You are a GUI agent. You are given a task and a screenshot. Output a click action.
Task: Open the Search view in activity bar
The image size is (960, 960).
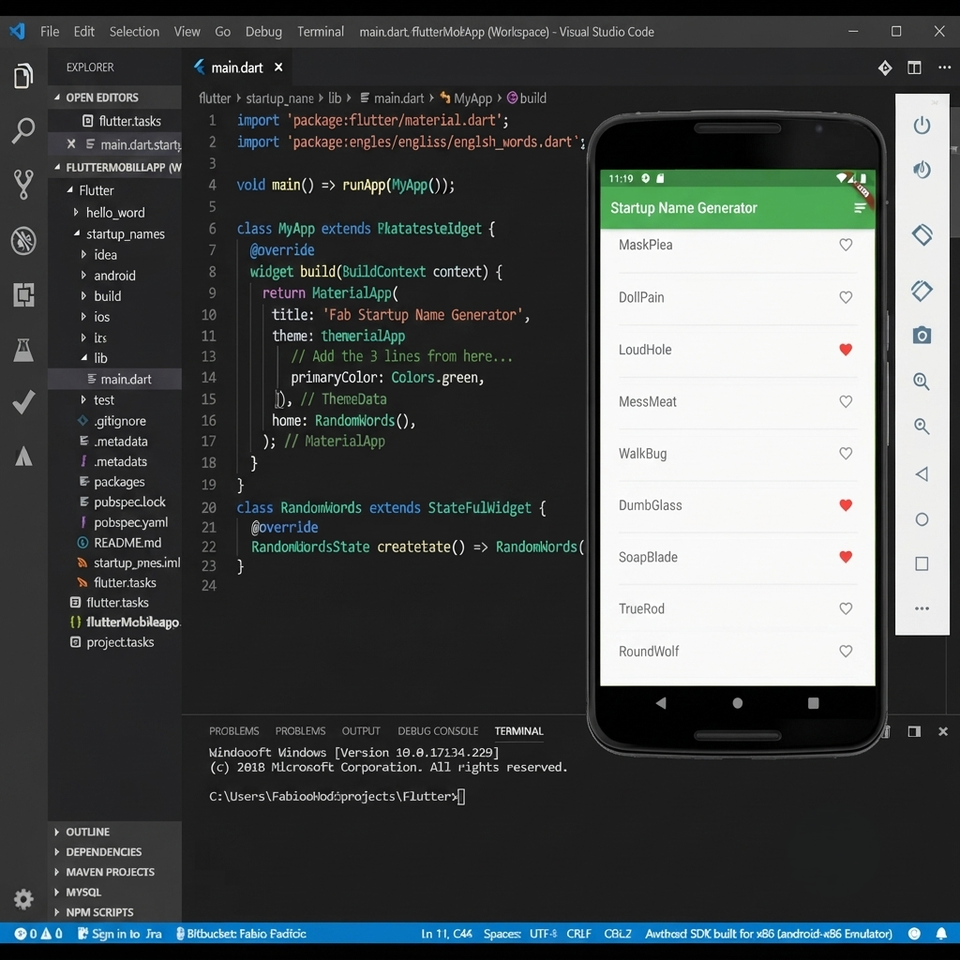click(x=23, y=130)
